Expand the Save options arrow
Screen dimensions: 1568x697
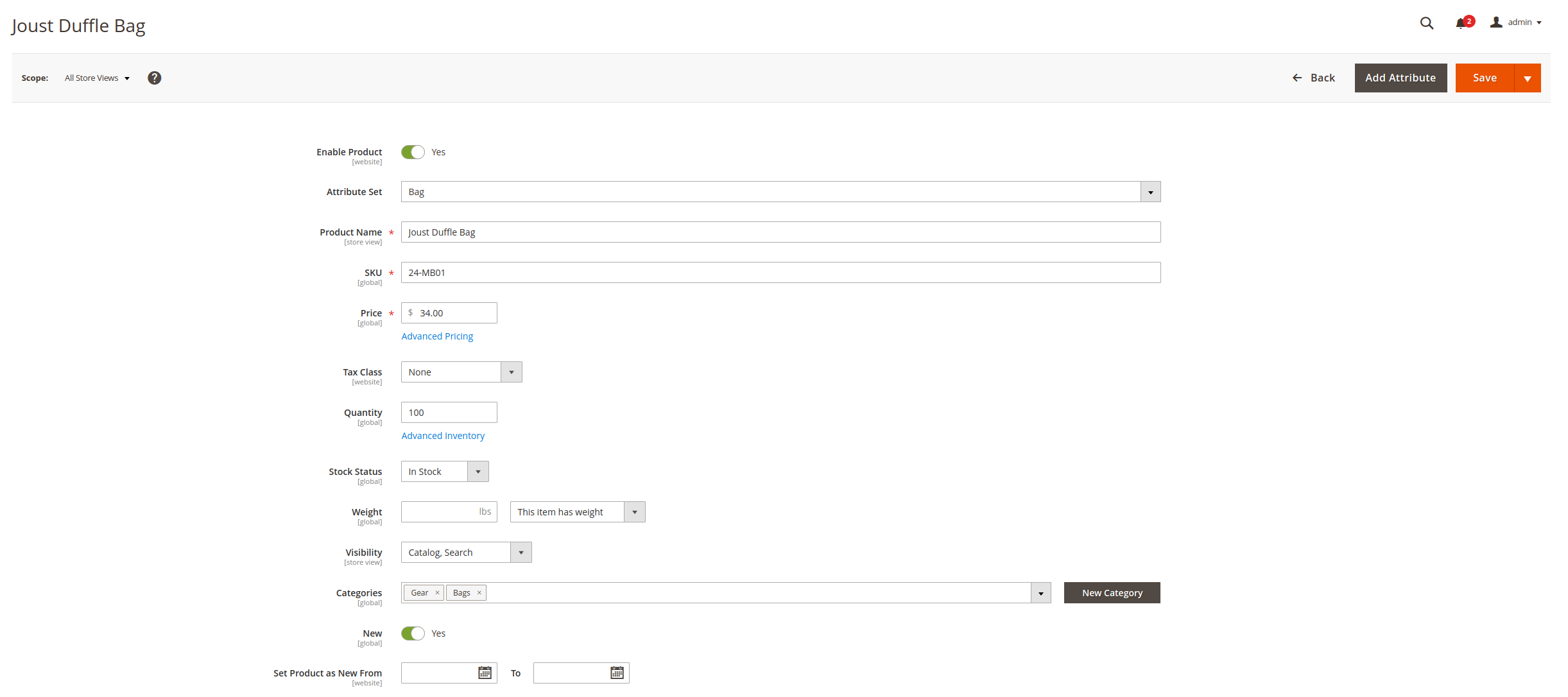tap(1528, 78)
